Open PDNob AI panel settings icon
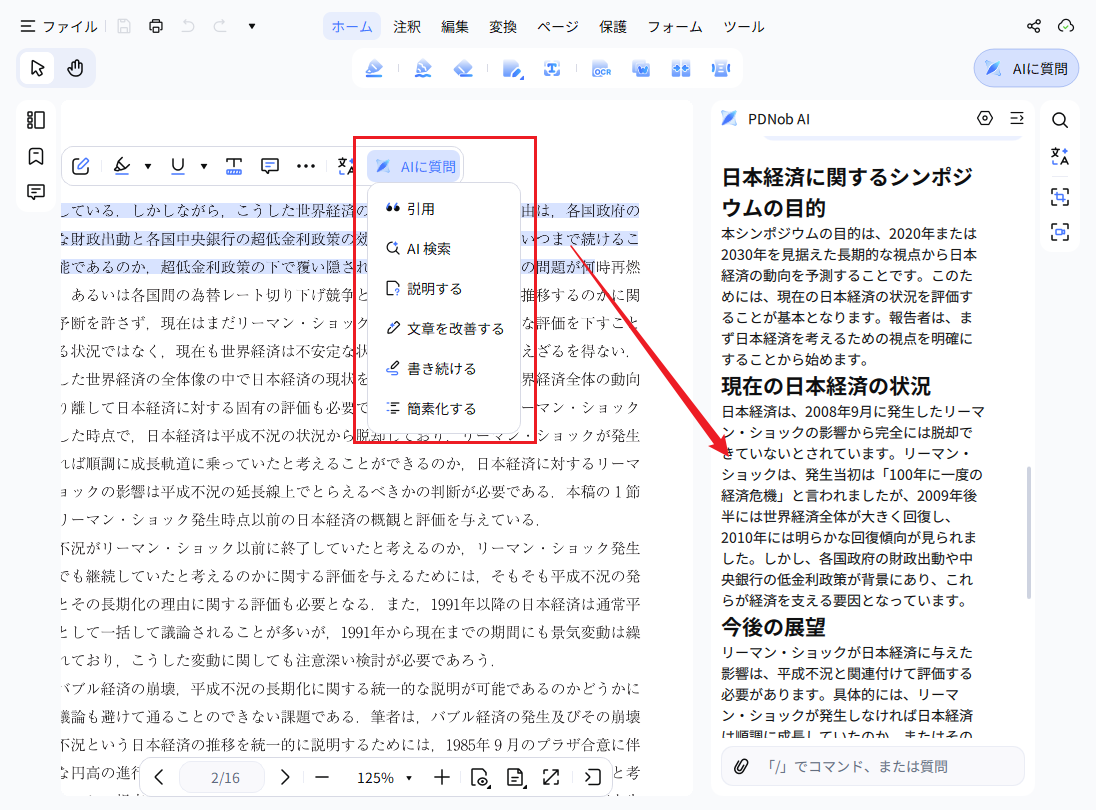1096x810 pixels. click(985, 119)
